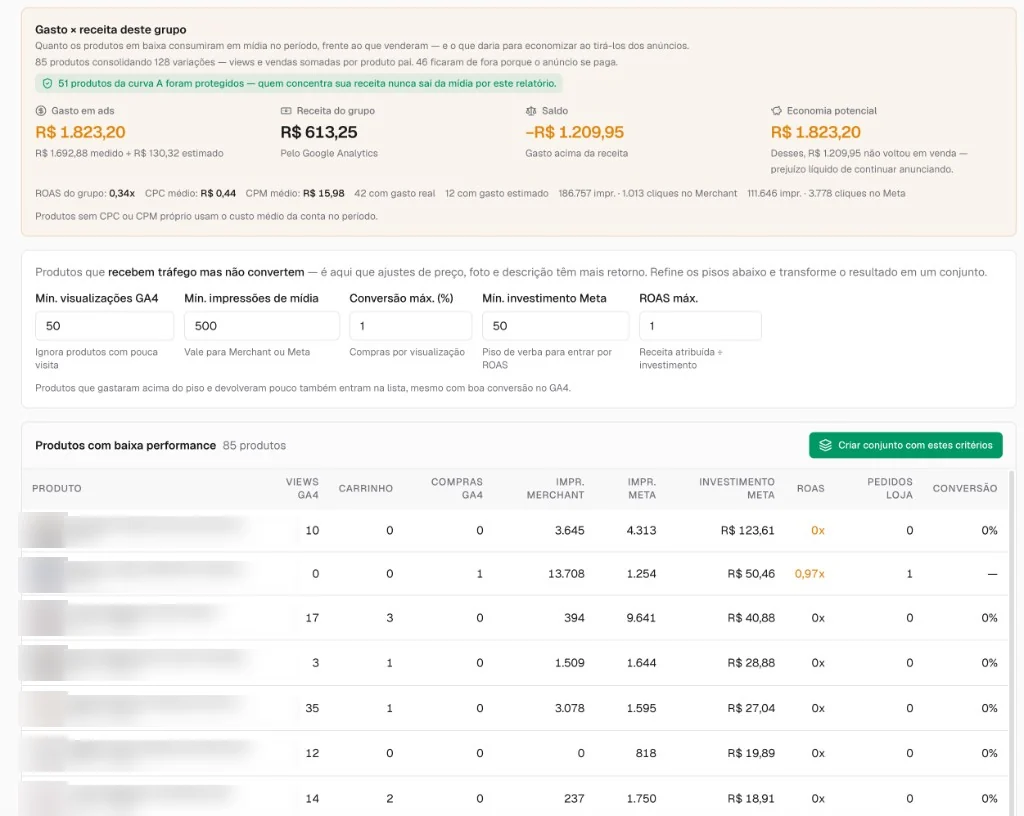Click the R$ 123,61 investment cell

click(748, 531)
